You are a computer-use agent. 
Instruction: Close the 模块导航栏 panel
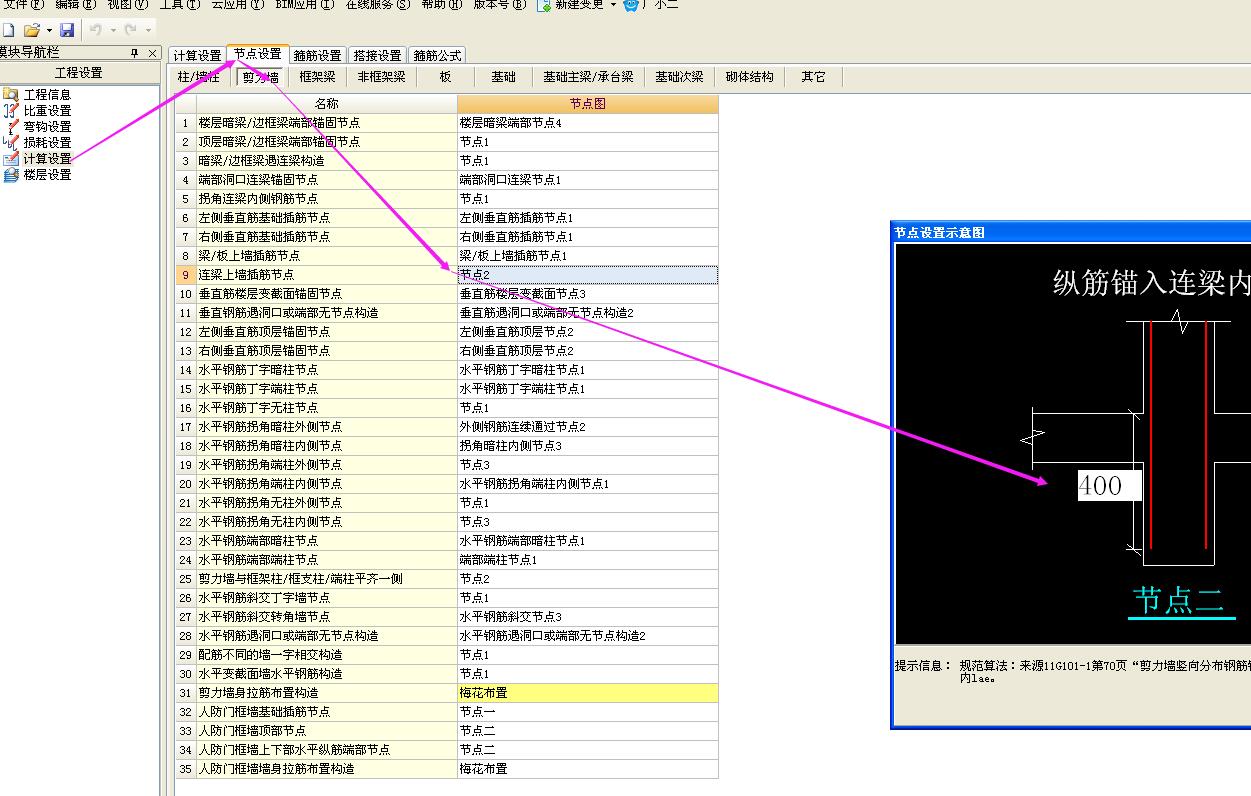tap(152, 53)
